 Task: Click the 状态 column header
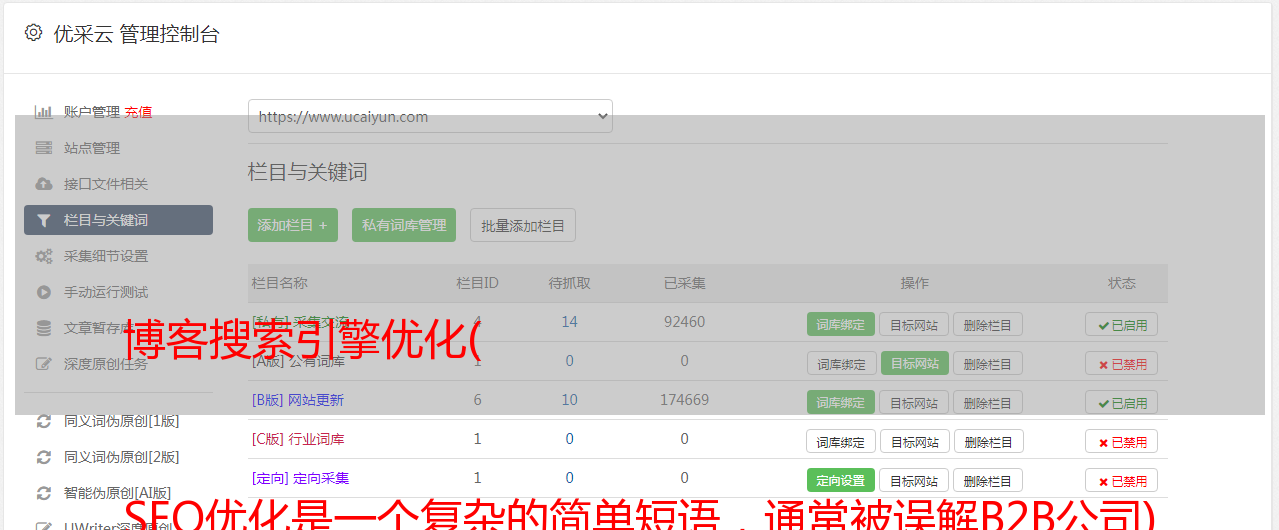[x=1122, y=283]
